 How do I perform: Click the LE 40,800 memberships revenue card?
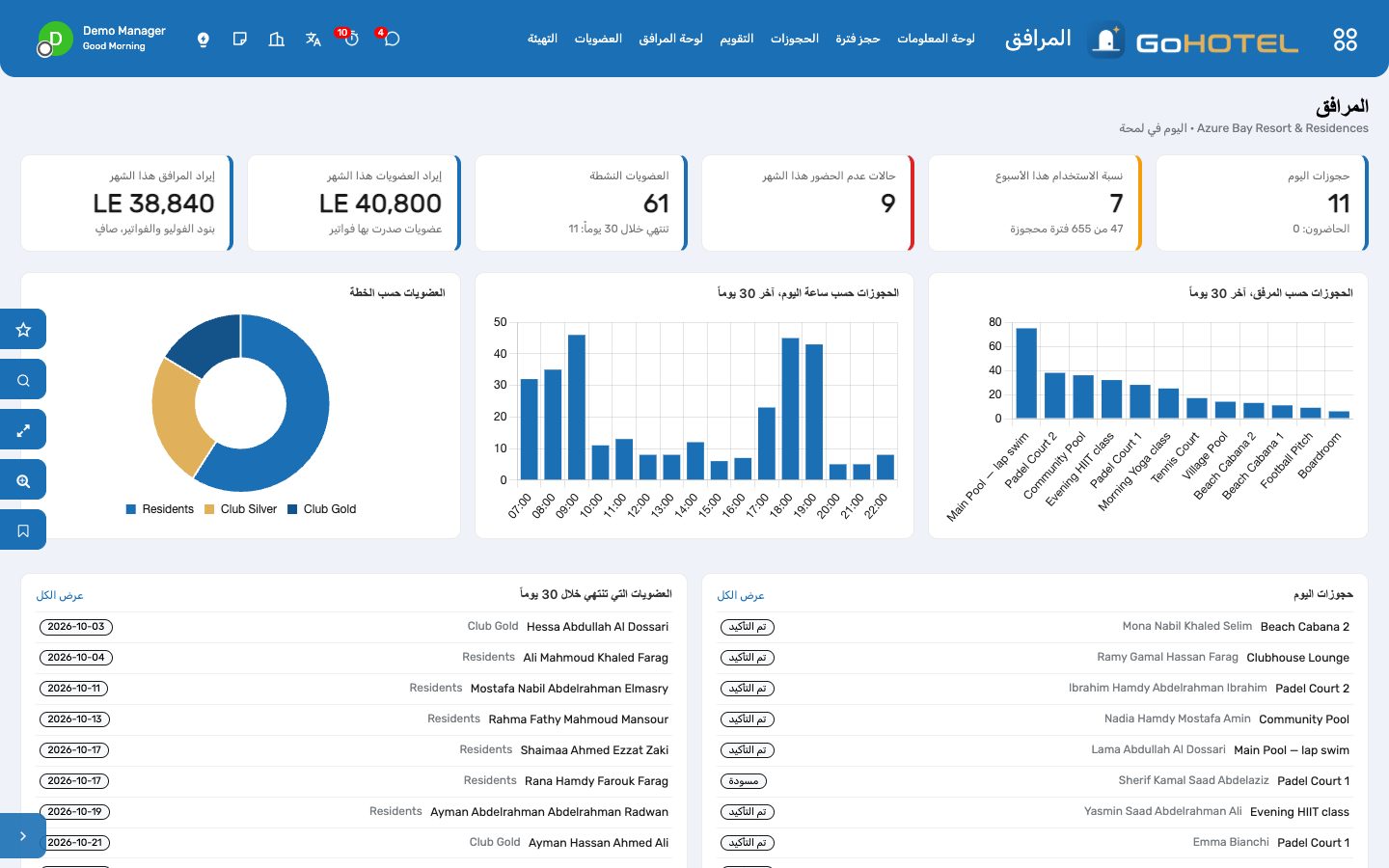tap(354, 203)
